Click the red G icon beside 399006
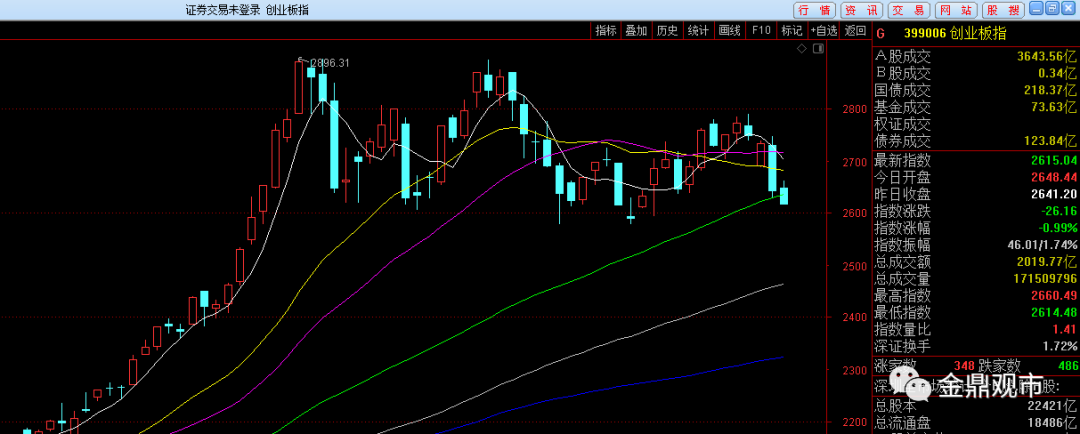1080x434 pixels. coord(881,32)
